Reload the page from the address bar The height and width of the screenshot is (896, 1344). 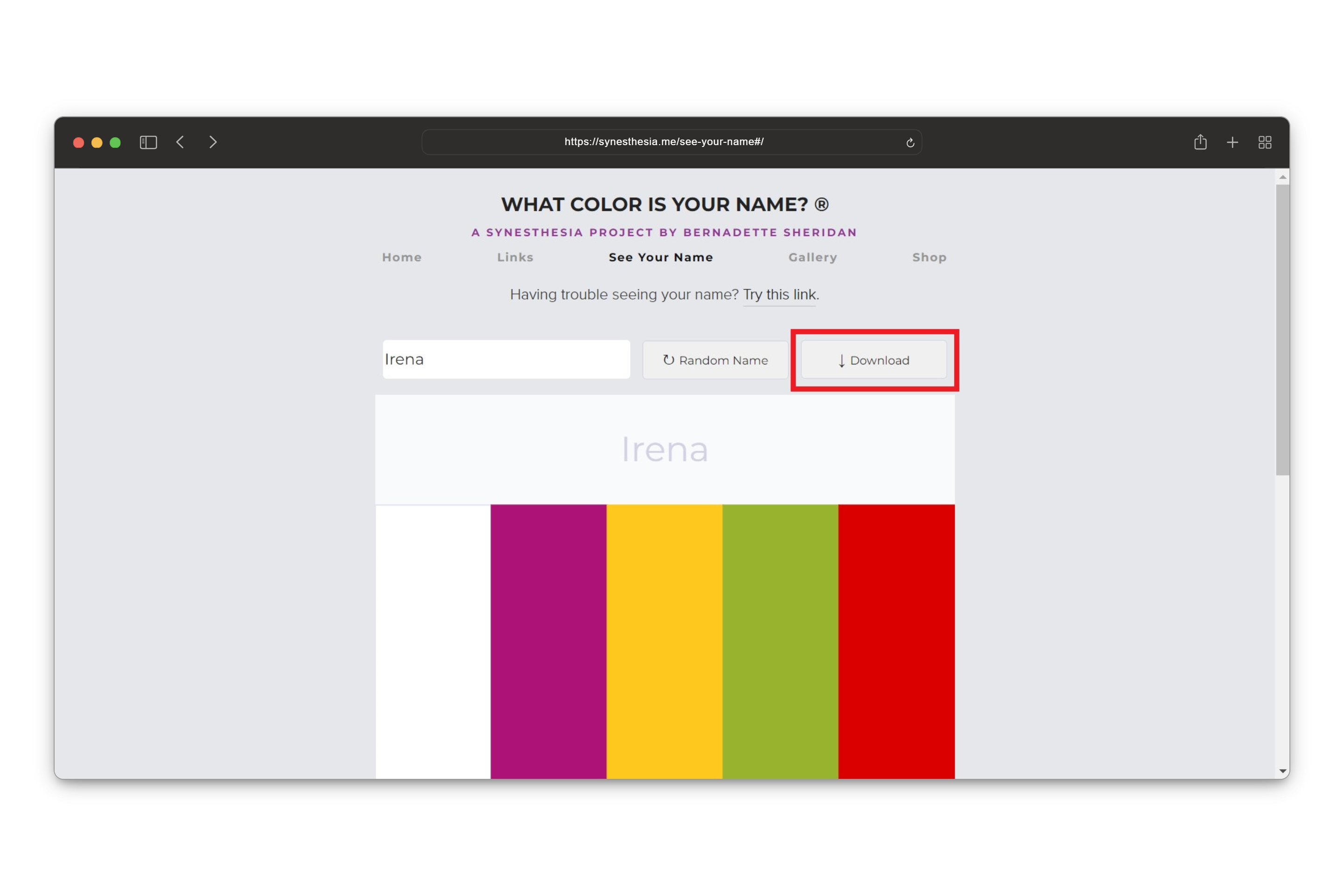[910, 143]
